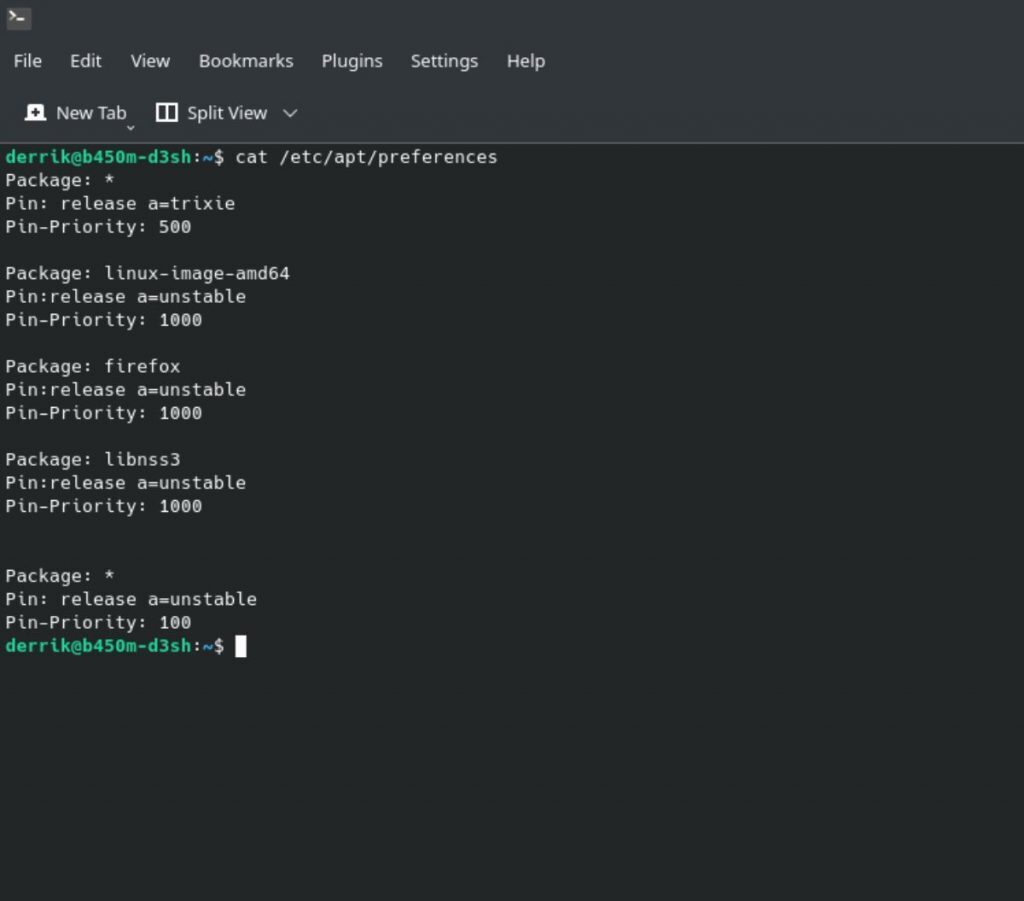Click the Split View icon
This screenshot has width=1024, height=901.
click(167, 112)
